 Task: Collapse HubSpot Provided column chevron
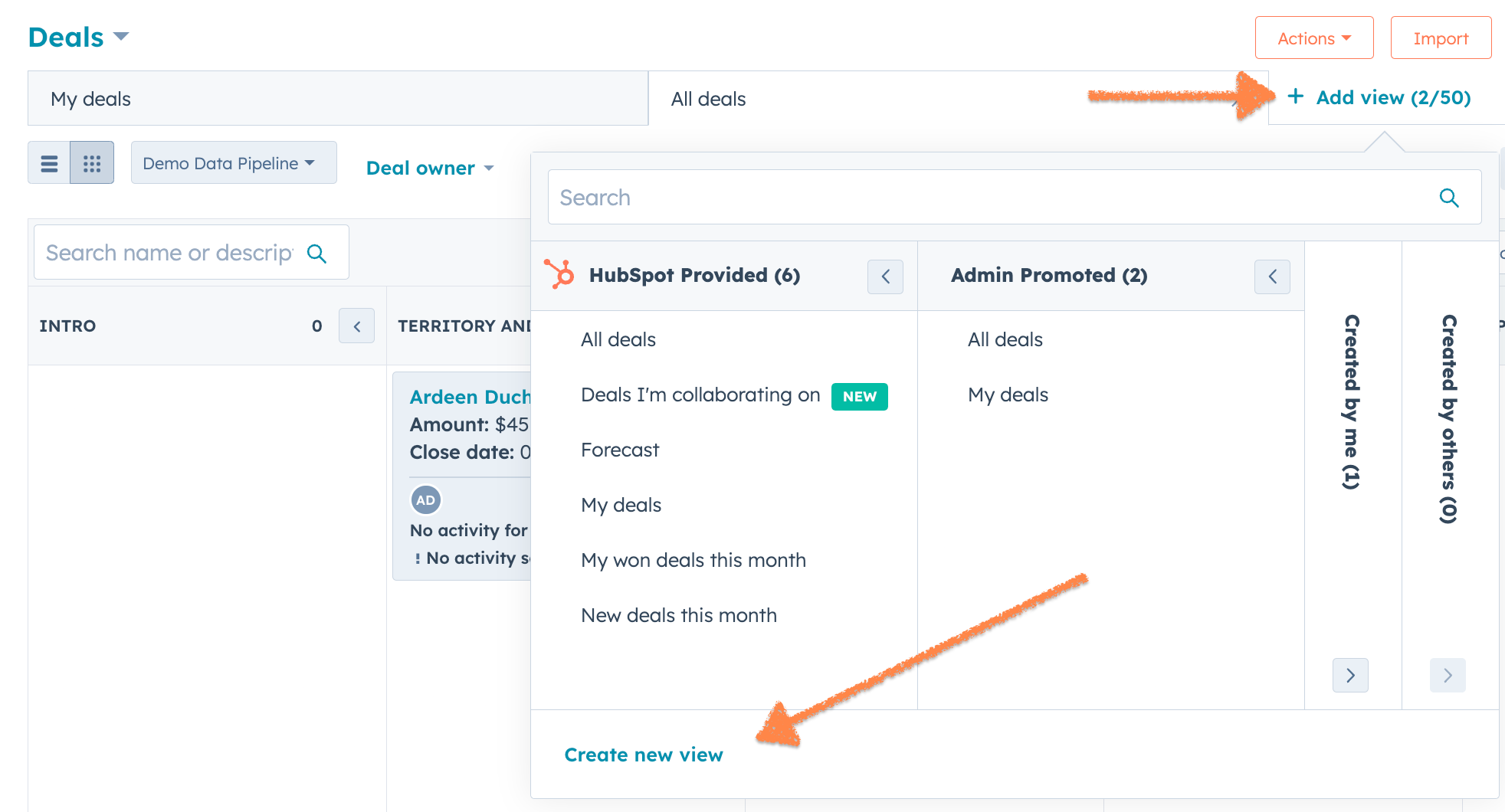[x=885, y=277]
